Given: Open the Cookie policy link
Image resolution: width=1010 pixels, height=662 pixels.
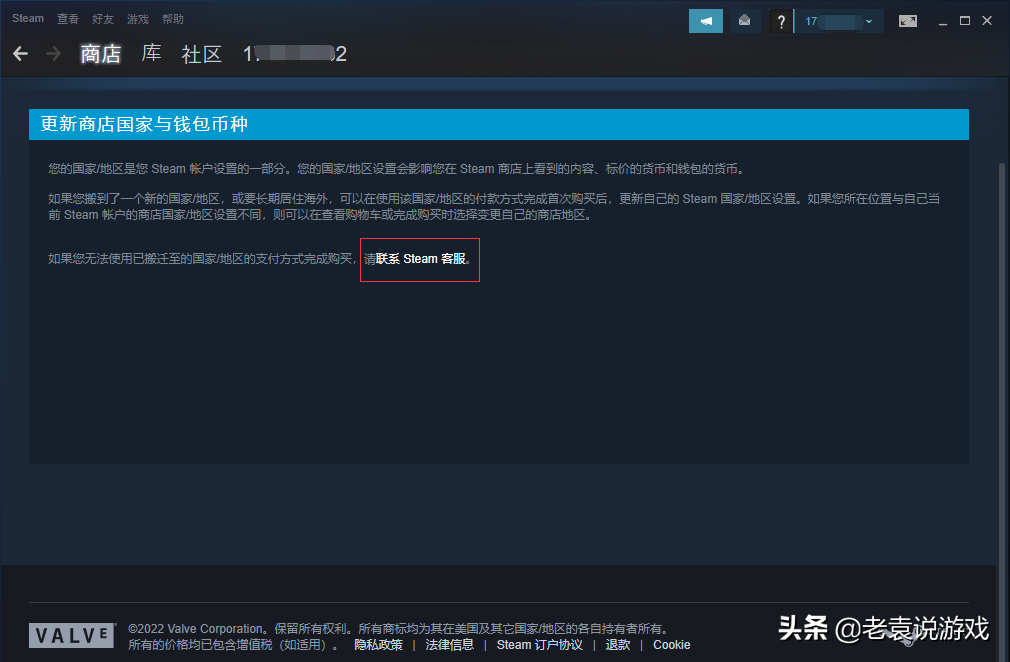Looking at the screenshot, I should click(x=672, y=644).
